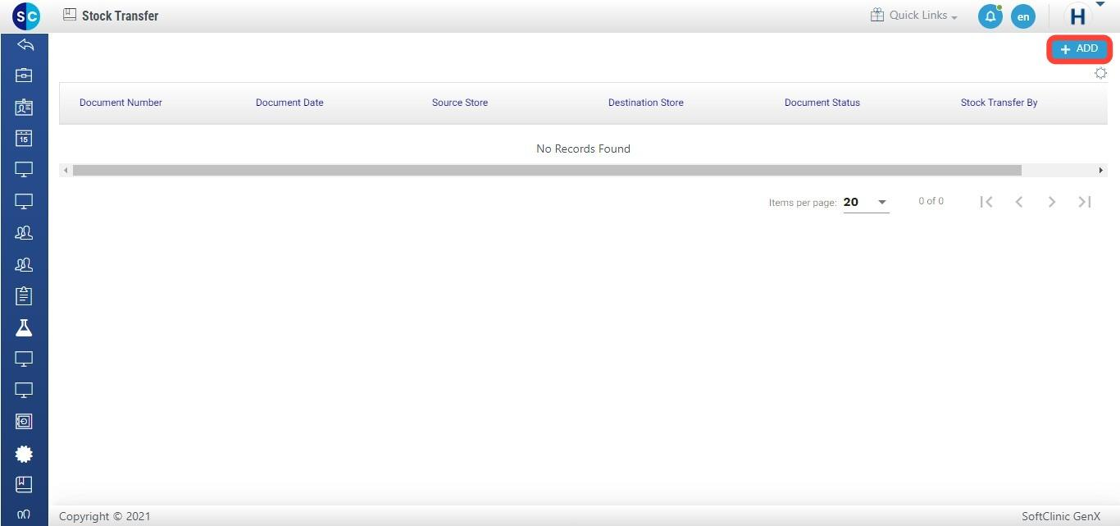Click the scrollbar right arrow under the table
Image resolution: width=1120 pixels, height=526 pixels.
(x=1101, y=171)
